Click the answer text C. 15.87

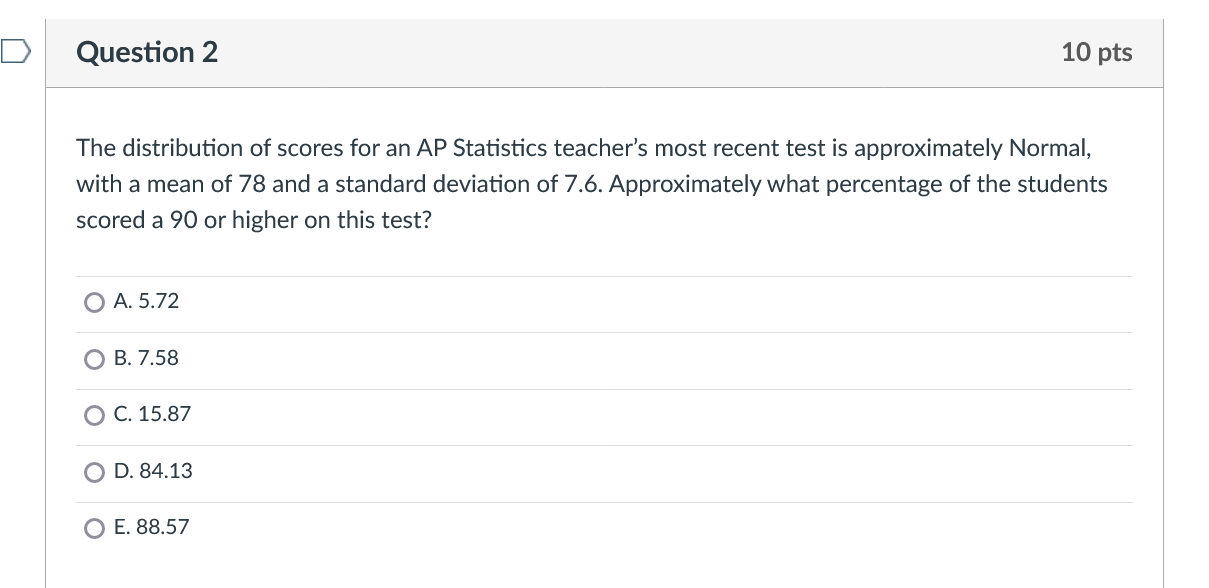click(152, 415)
